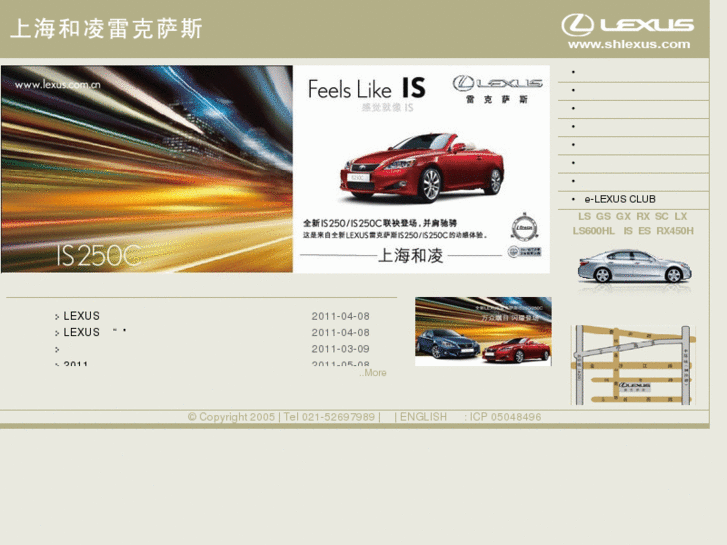Select the SC model link
Viewport: 727px width, 545px height.
click(x=662, y=216)
